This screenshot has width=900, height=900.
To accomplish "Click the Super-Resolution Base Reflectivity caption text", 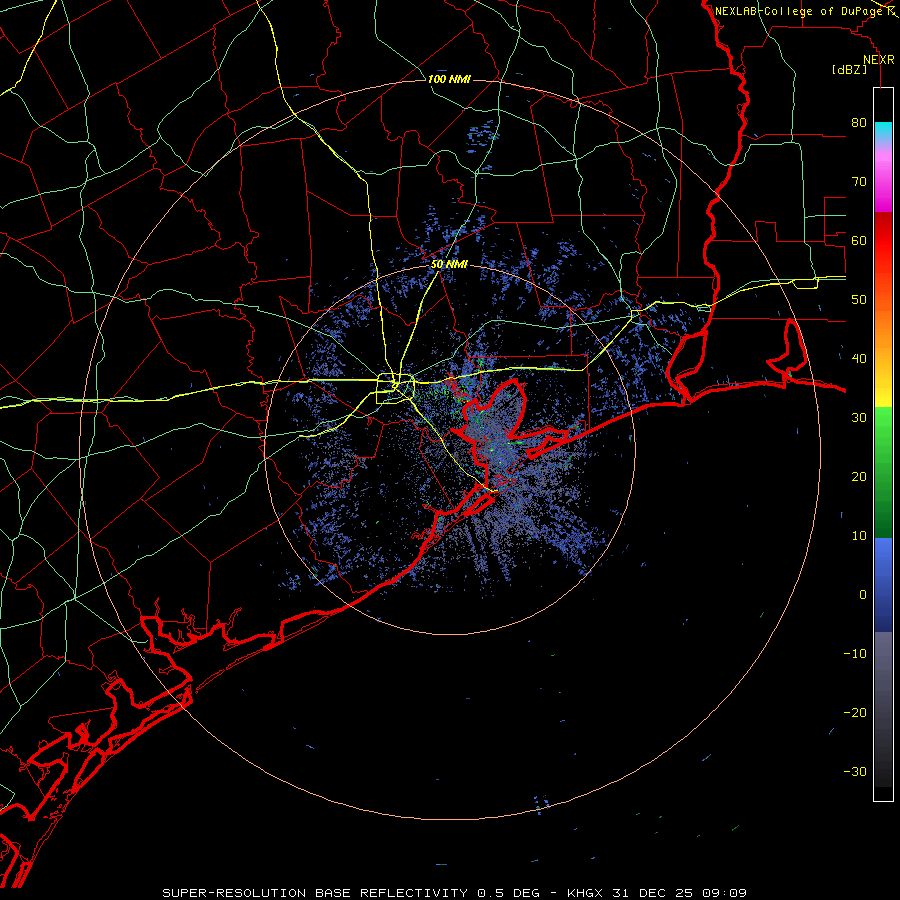I will [315, 893].
